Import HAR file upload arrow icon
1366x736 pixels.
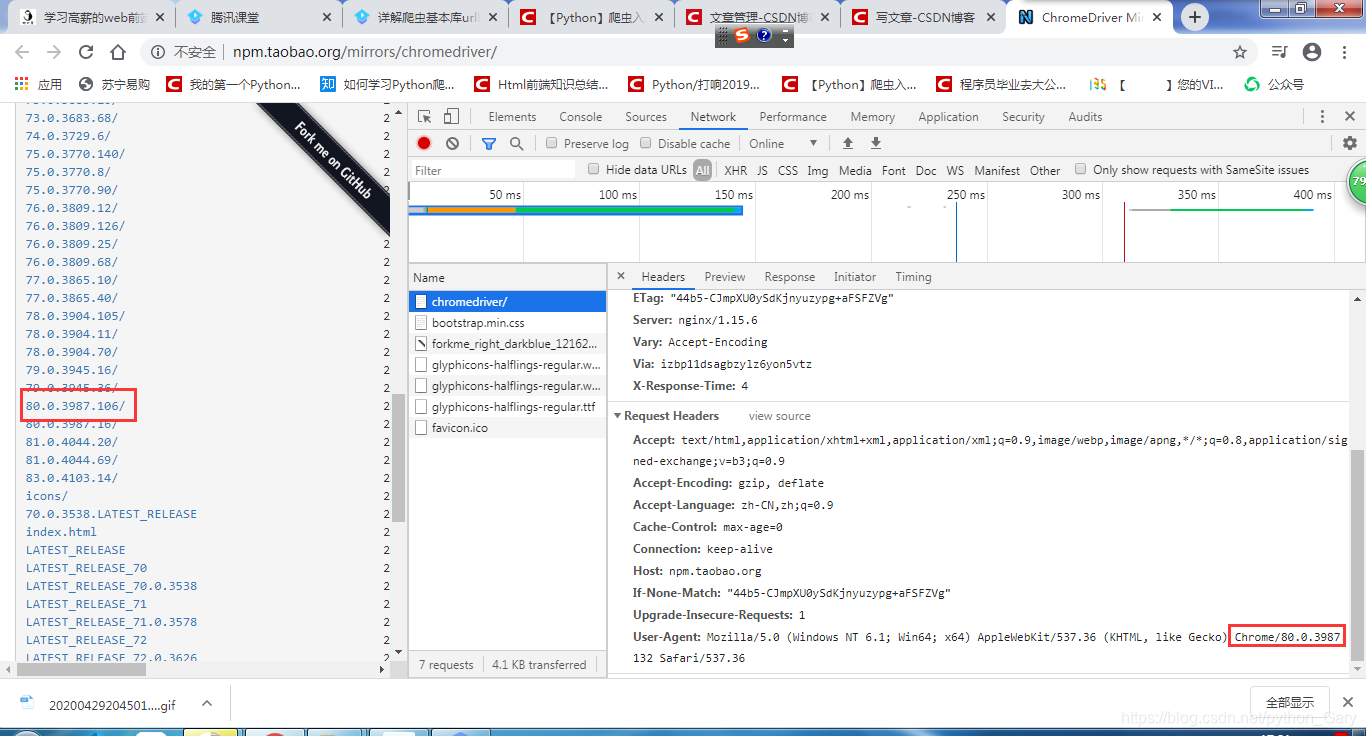(x=848, y=144)
